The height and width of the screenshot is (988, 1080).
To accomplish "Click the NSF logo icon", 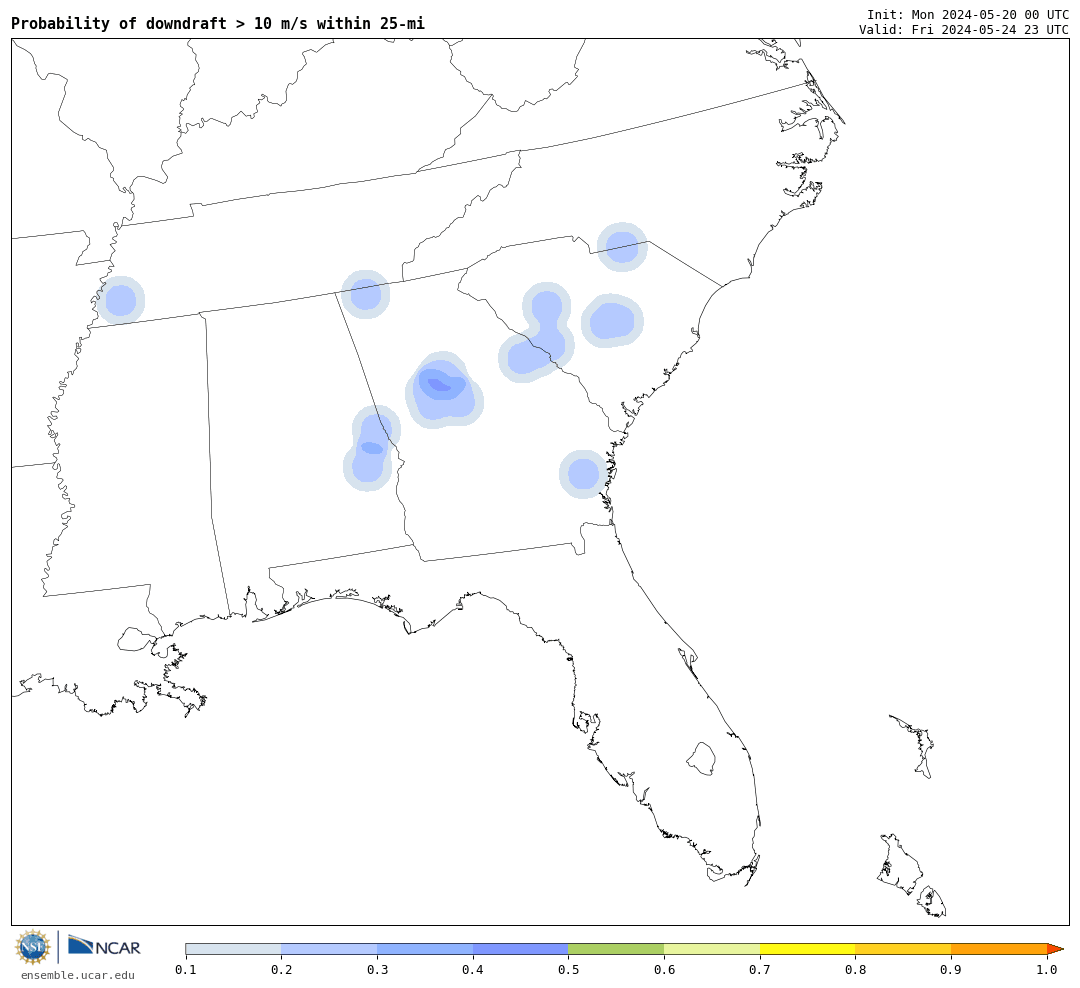I will tap(32, 947).
